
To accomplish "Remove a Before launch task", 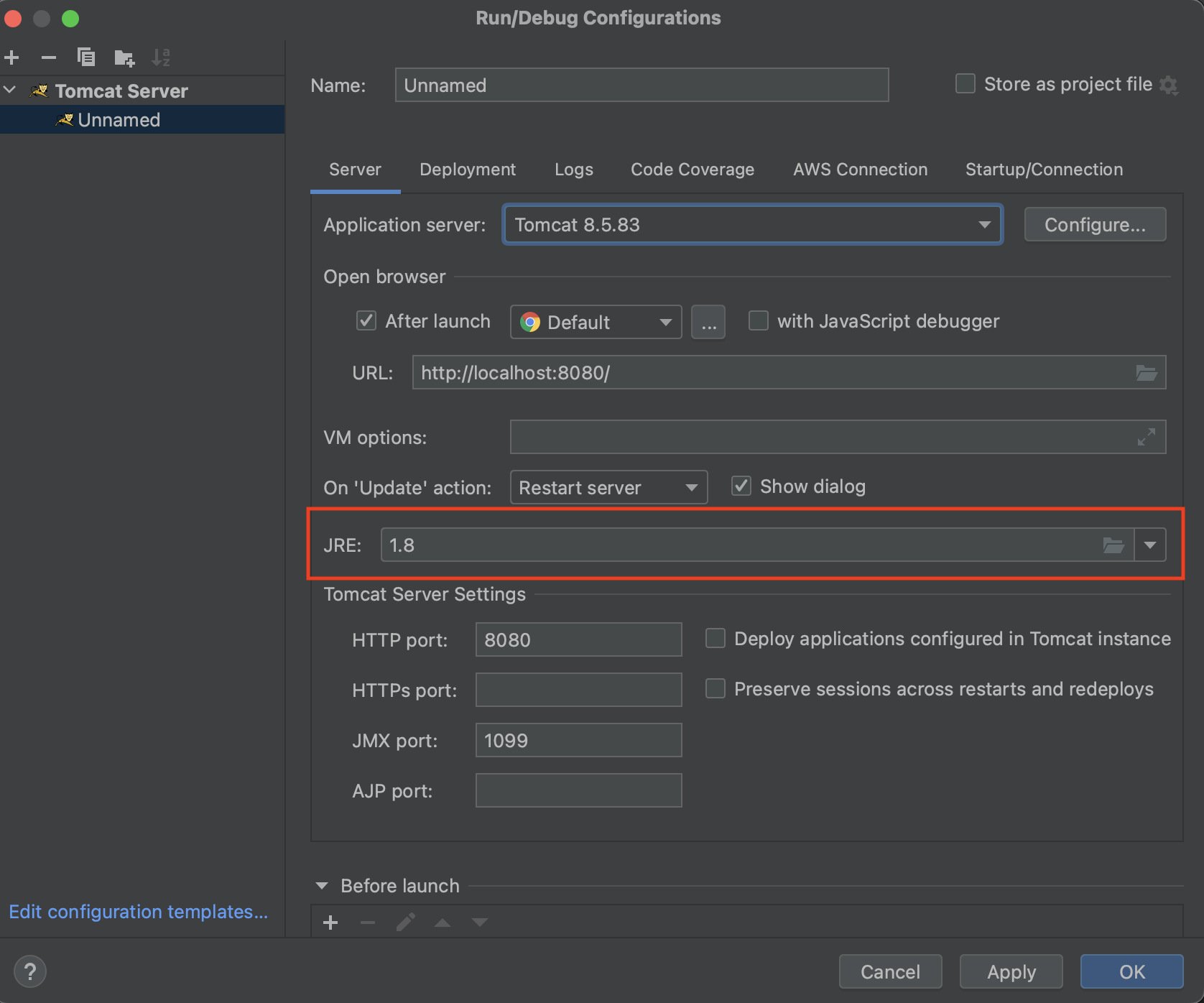I will click(x=368, y=923).
